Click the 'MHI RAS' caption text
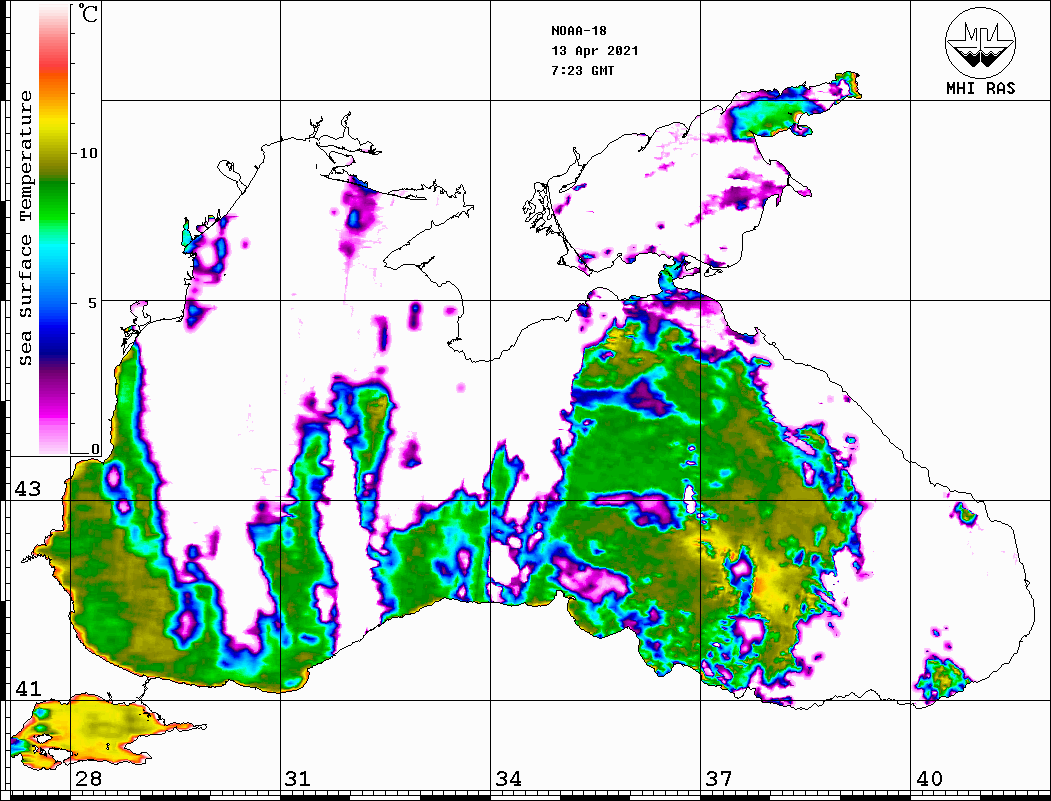 980,88
